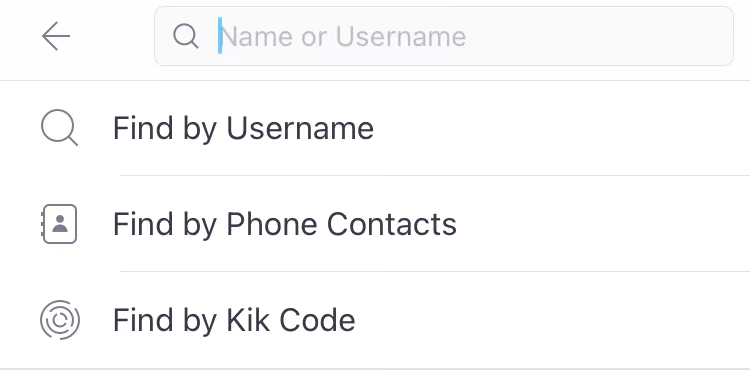Return to previous screen with back arrow
This screenshot has height=390, width=750.
(56, 36)
